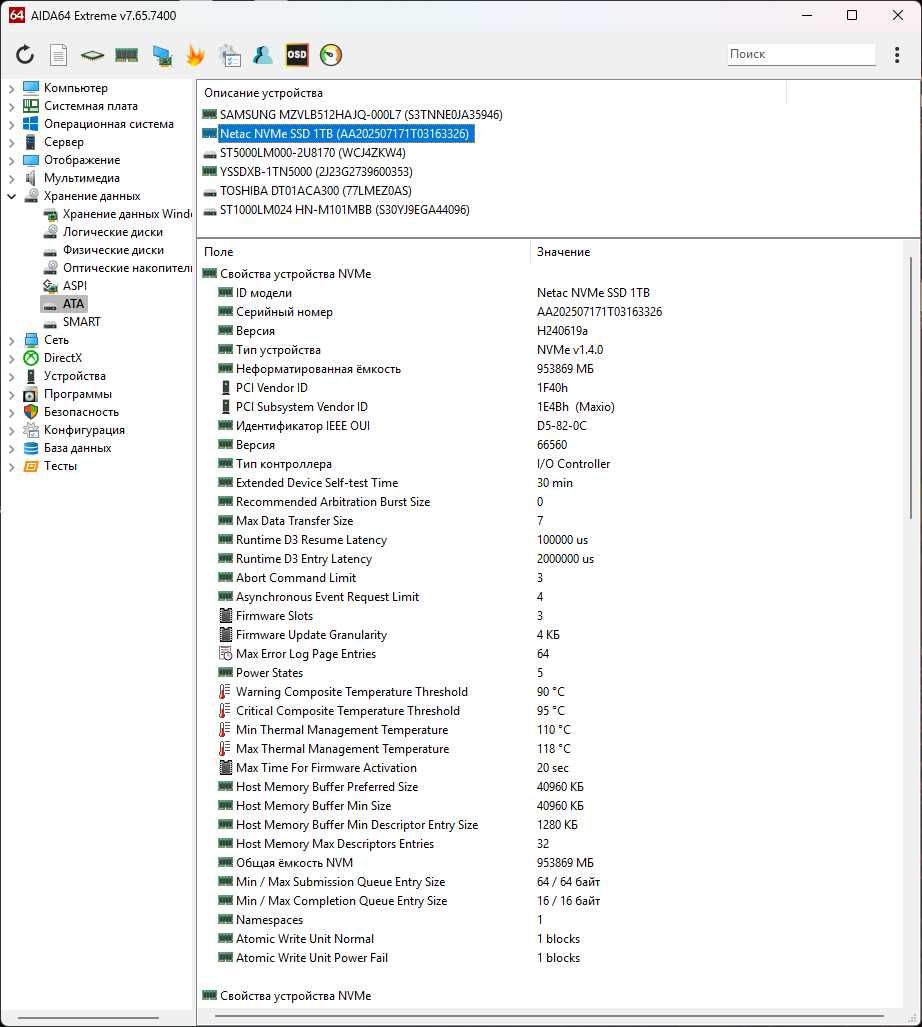Expand the Сеть tree node
This screenshot has height=1027, width=922.
pos(11,340)
